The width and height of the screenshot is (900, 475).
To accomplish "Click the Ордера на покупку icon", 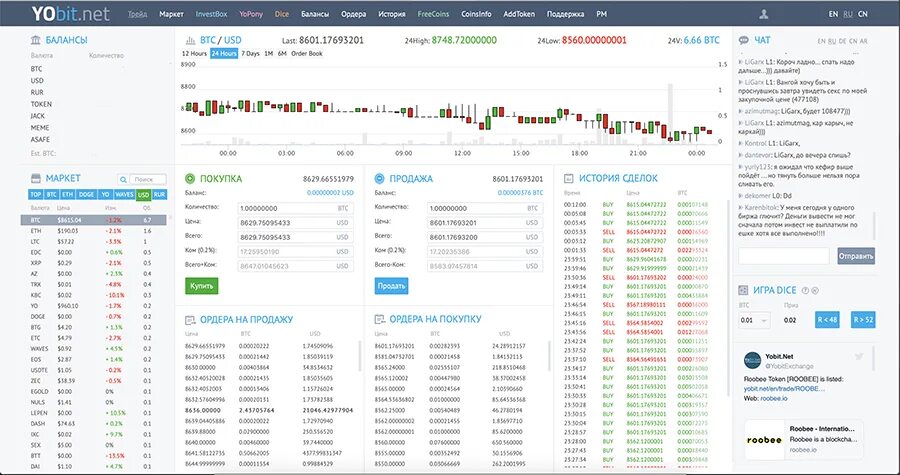I will (x=379, y=319).
